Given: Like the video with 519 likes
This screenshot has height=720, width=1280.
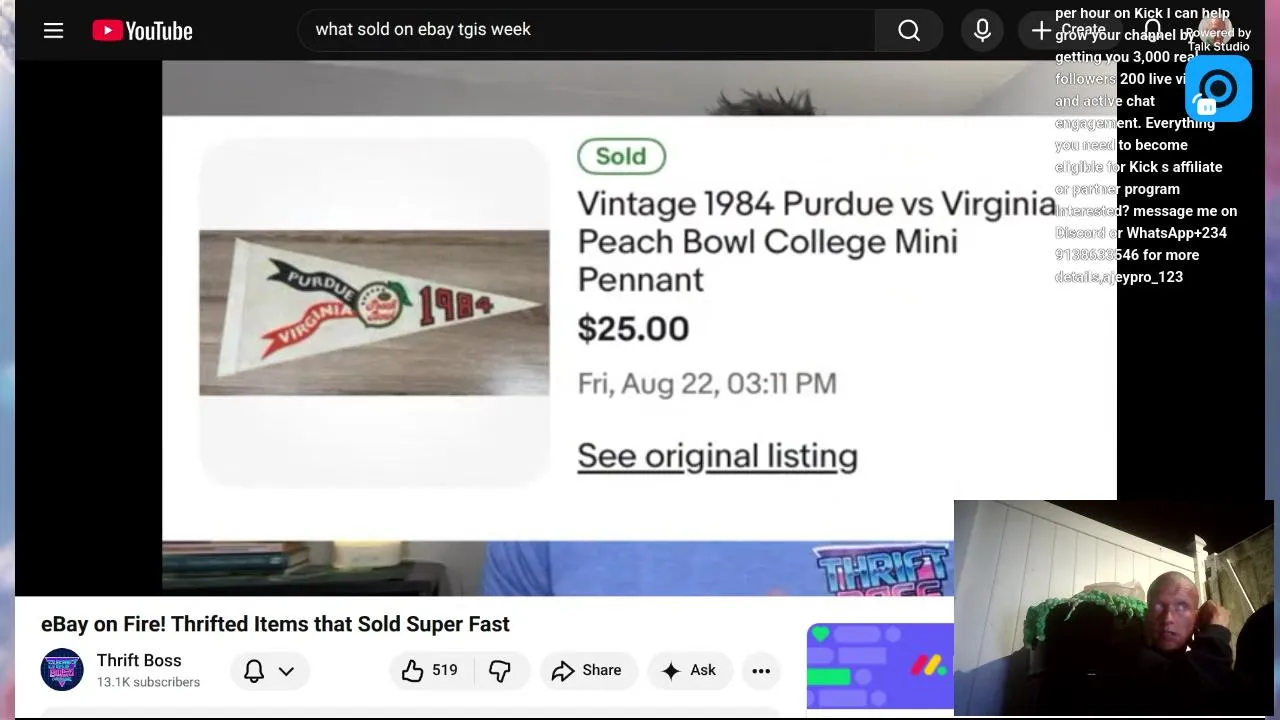Looking at the screenshot, I should pyautogui.click(x=430, y=671).
